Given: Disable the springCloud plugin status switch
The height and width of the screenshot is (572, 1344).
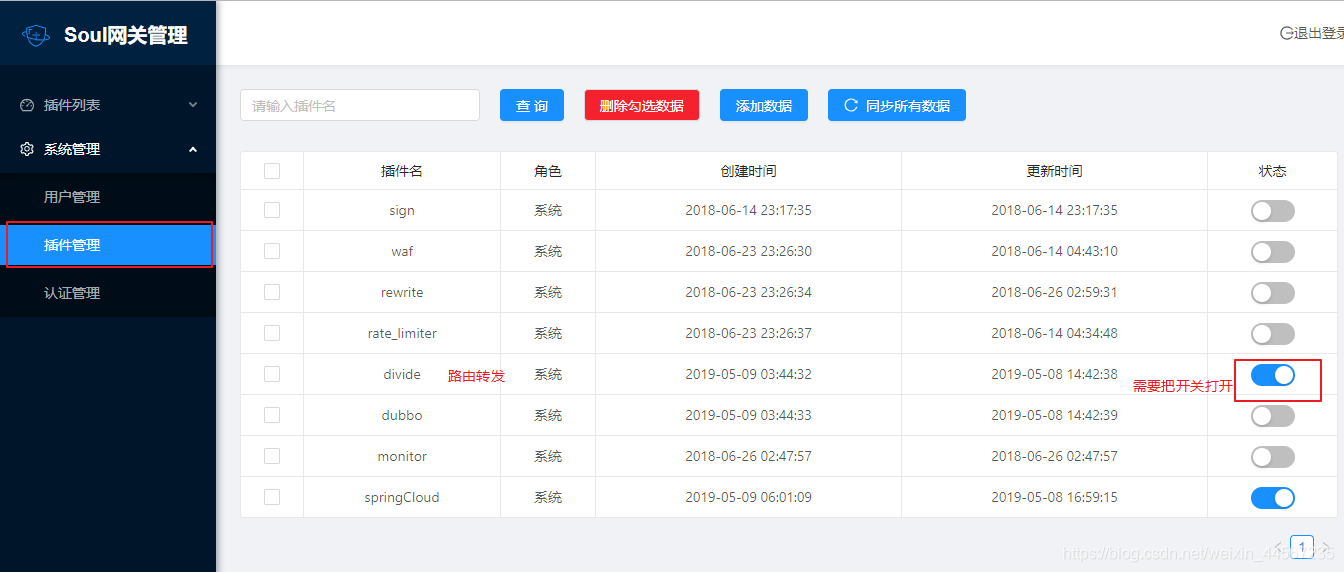Looking at the screenshot, I should tap(1273, 498).
